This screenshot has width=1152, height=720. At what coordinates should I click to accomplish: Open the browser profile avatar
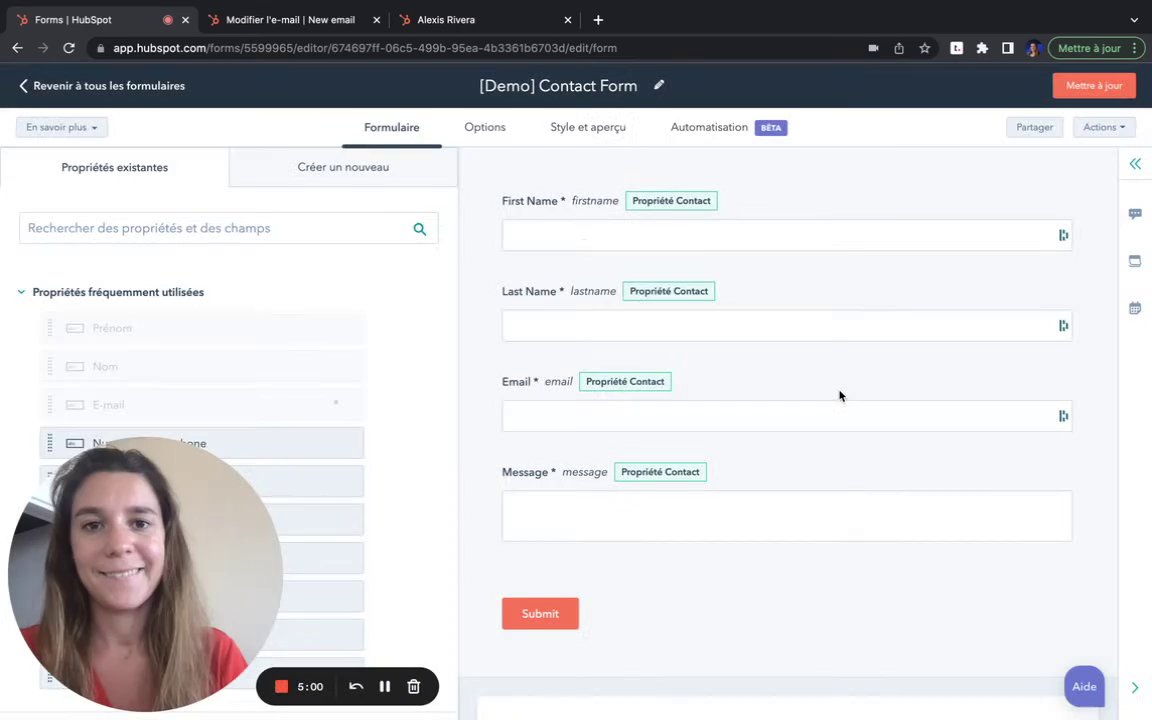coord(1033,48)
